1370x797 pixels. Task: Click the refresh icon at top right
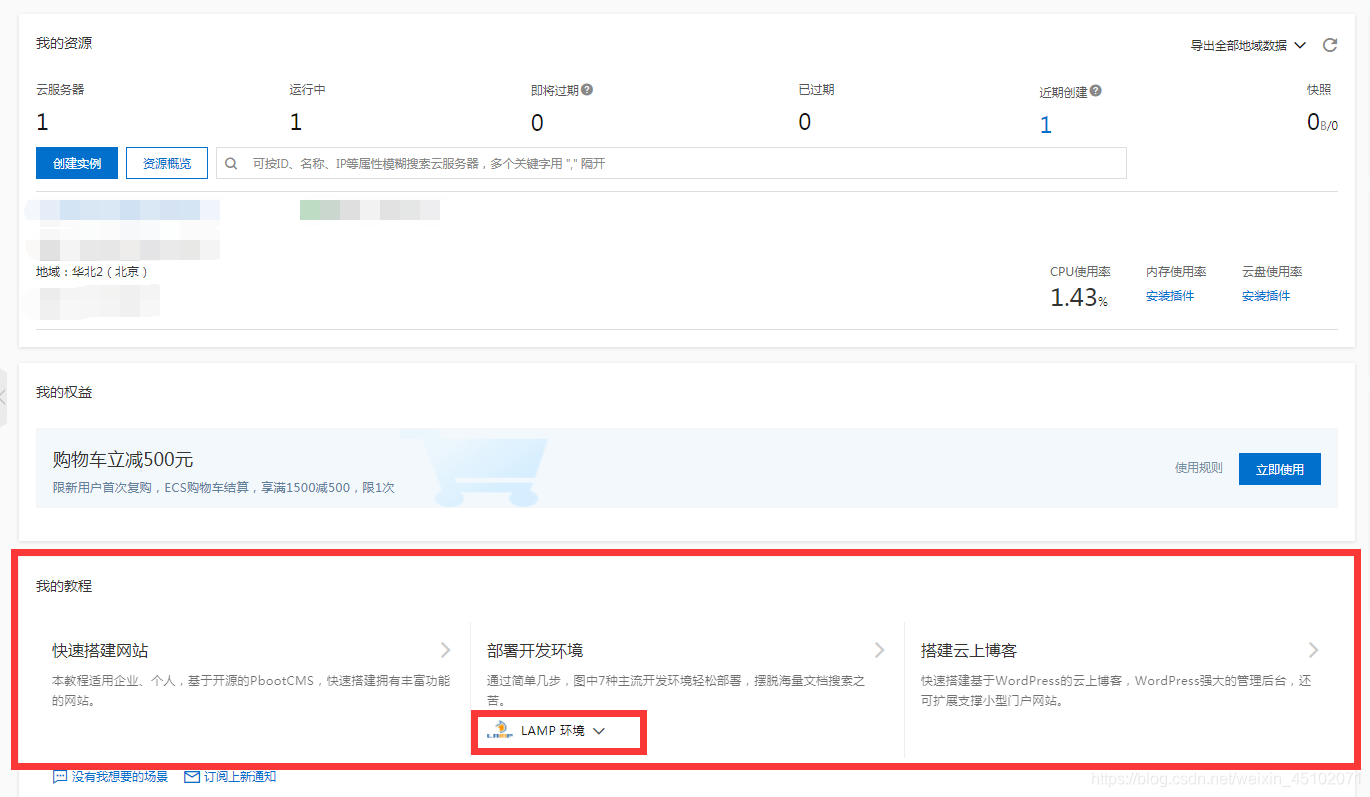[1330, 45]
